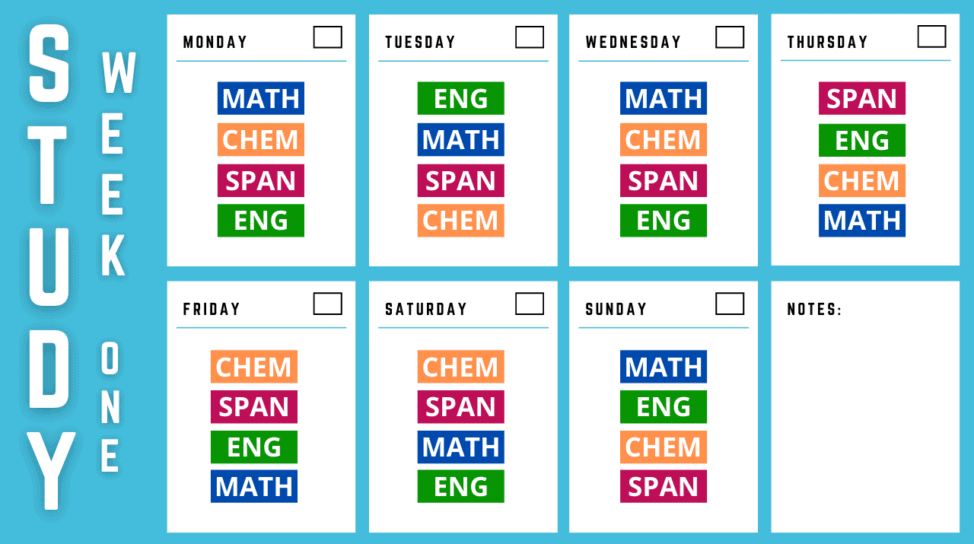Select Monday's blue MATH block

pyautogui.click(x=260, y=99)
